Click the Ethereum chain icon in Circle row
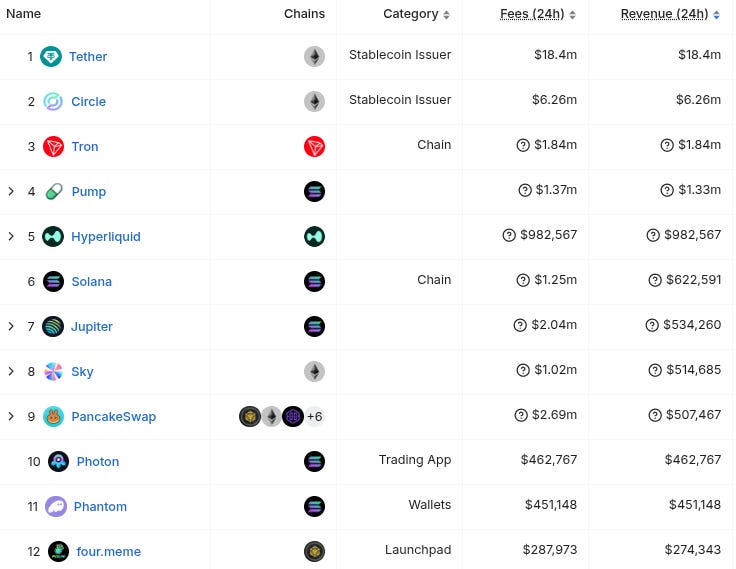Viewport: 736px width, 569px height. [x=314, y=101]
